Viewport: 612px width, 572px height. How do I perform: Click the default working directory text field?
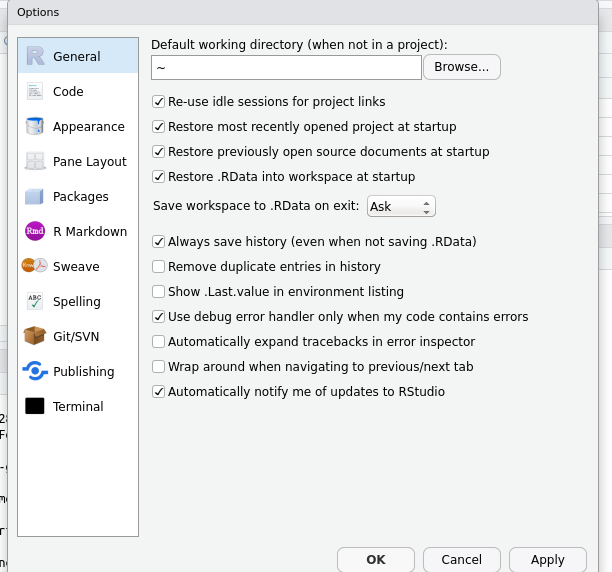coord(286,67)
